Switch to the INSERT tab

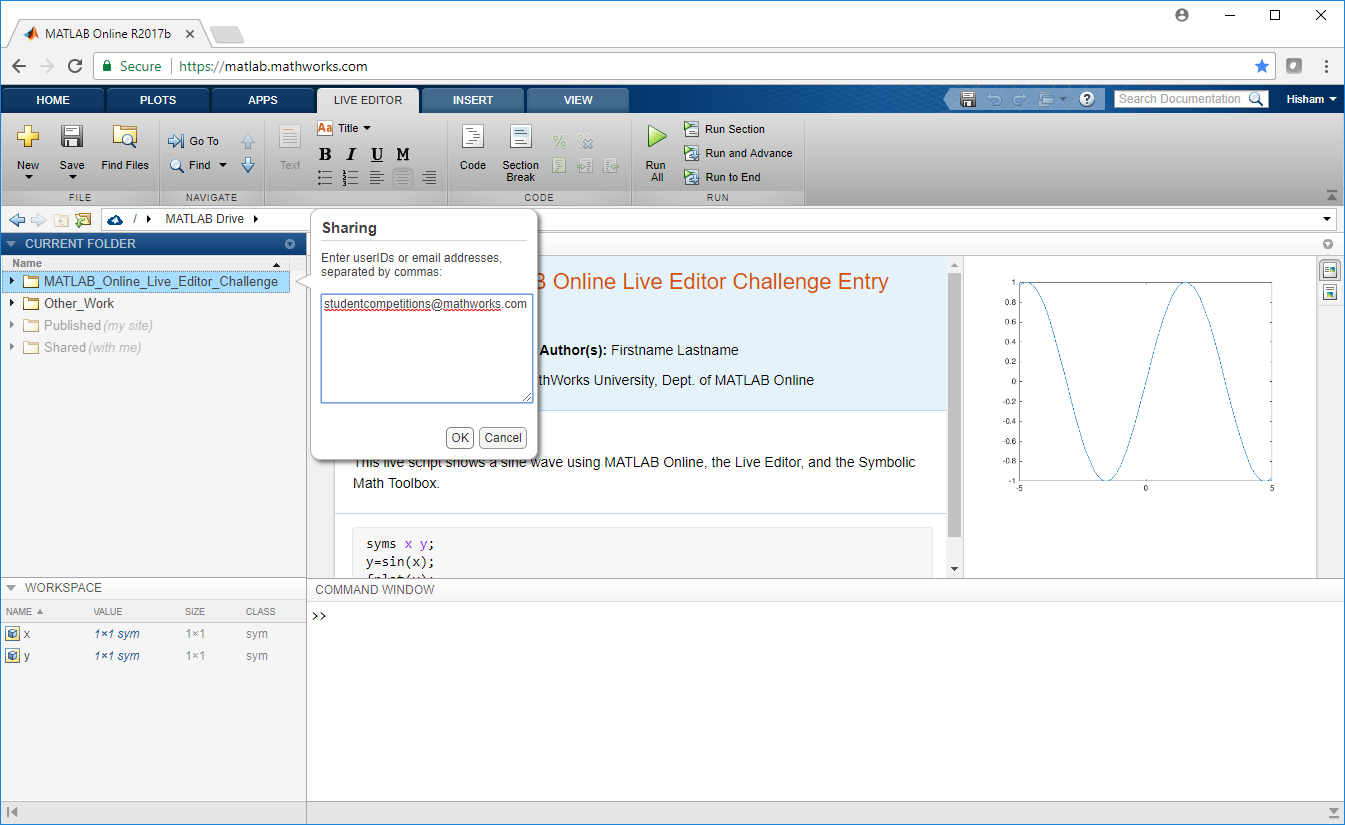tap(473, 100)
